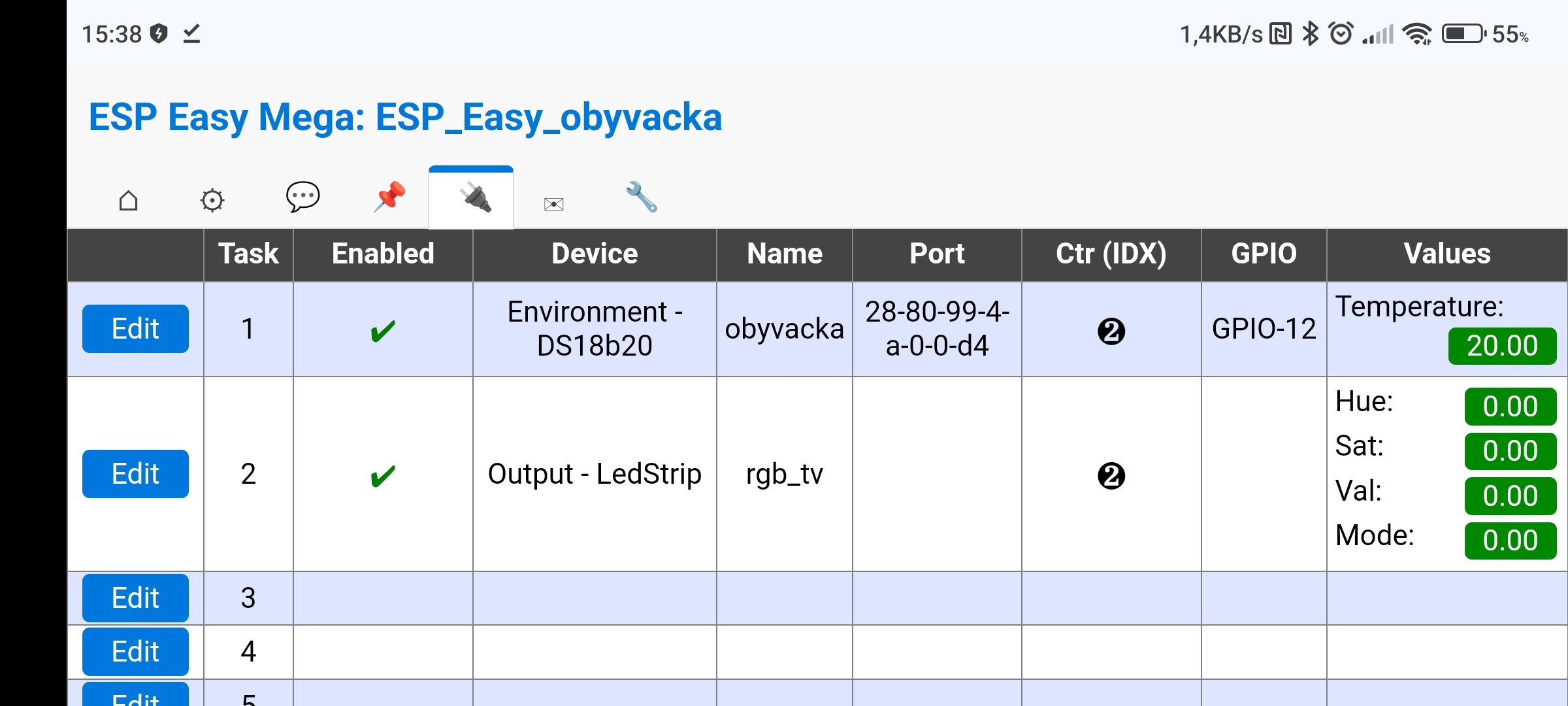Open the Notifications envelope tab
Image resolution: width=1568 pixels, height=706 pixels.
pos(553,204)
